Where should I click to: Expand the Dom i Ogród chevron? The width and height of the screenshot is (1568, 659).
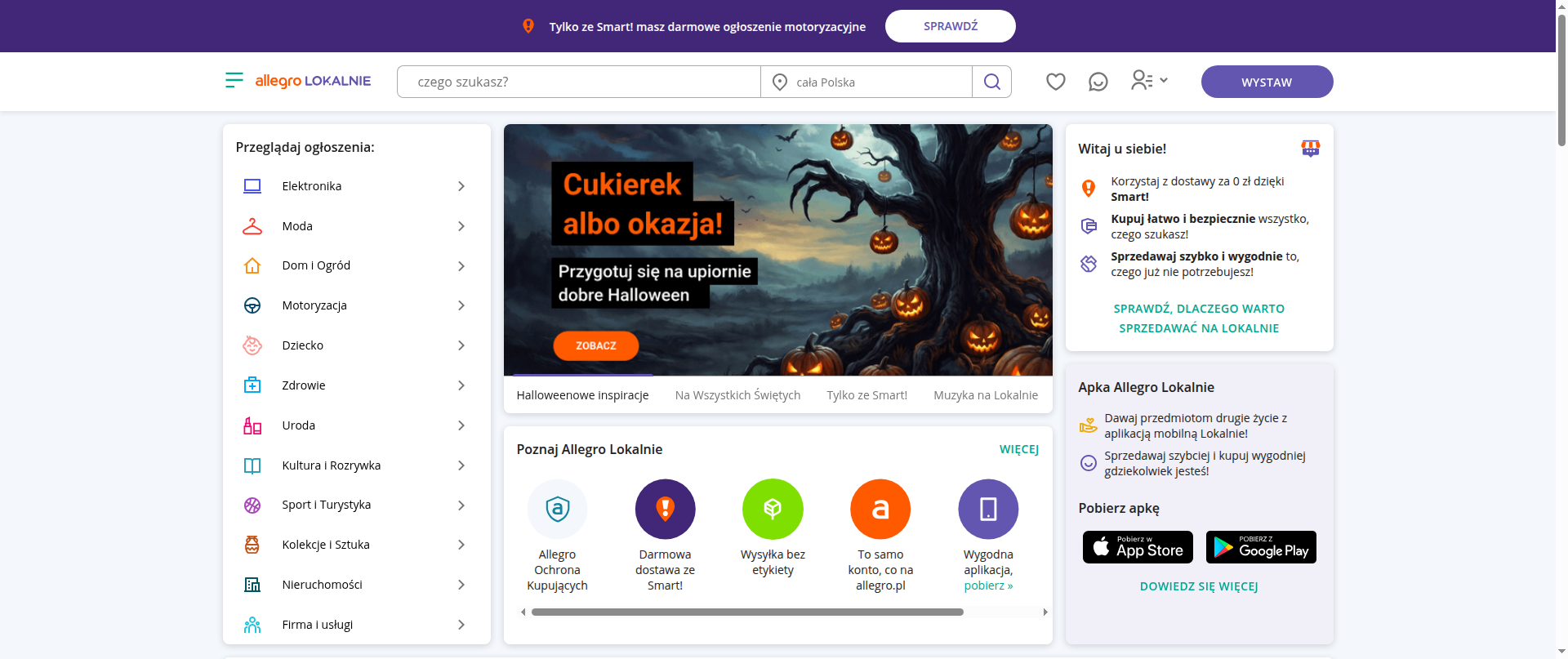click(461, 266)
